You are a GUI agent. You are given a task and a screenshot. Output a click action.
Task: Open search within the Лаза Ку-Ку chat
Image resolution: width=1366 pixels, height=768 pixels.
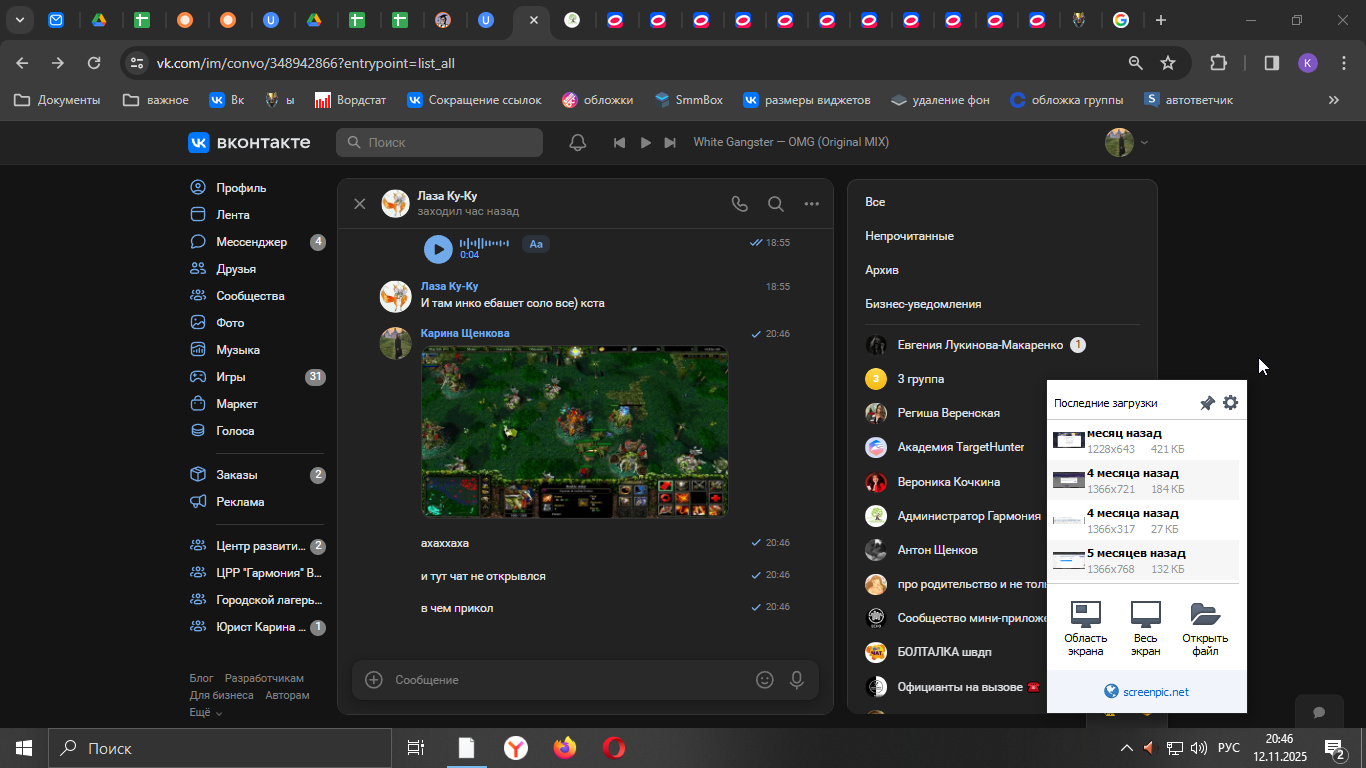point(776,204)
